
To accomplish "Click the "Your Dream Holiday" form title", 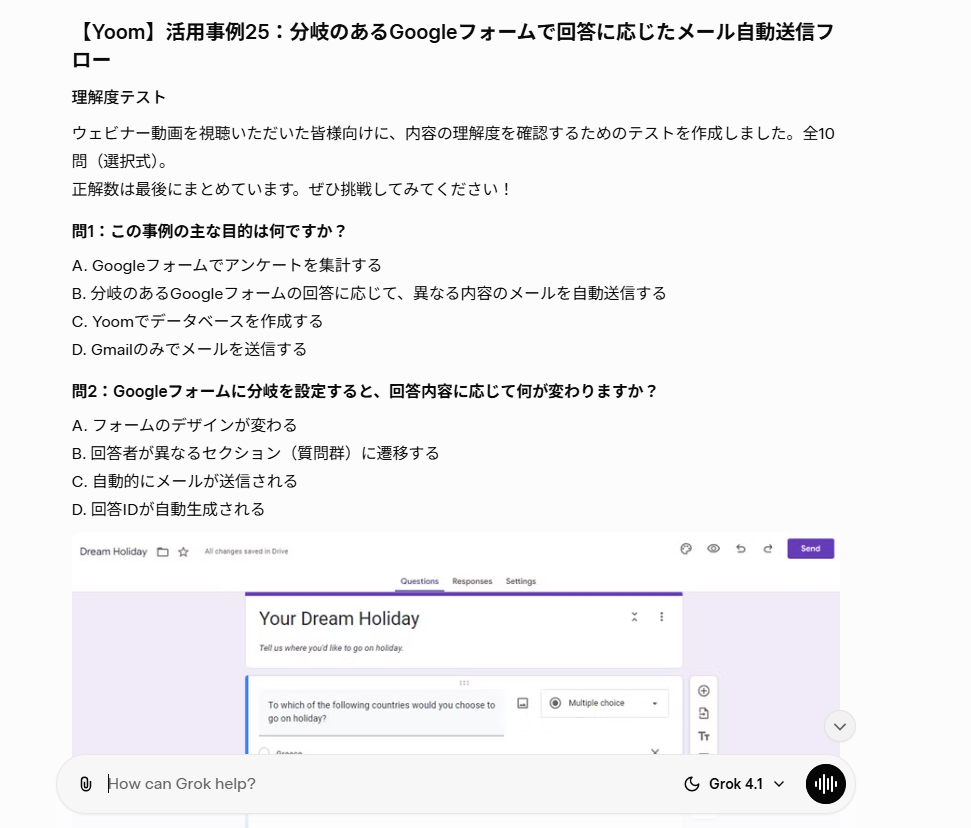I will [x=339, y=619].
